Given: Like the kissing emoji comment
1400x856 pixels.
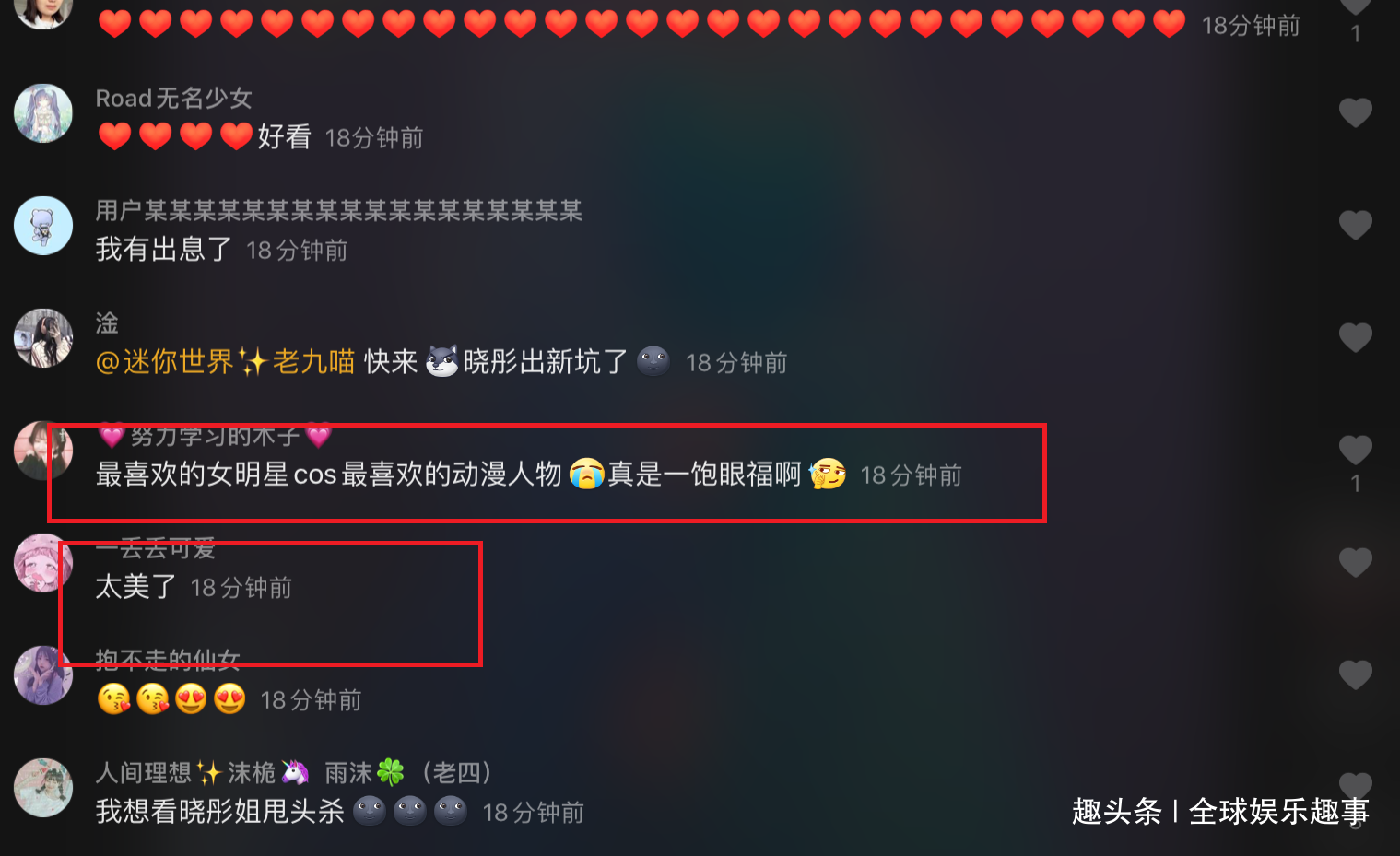Looking at the screenshot, I should click(1355, 675).
